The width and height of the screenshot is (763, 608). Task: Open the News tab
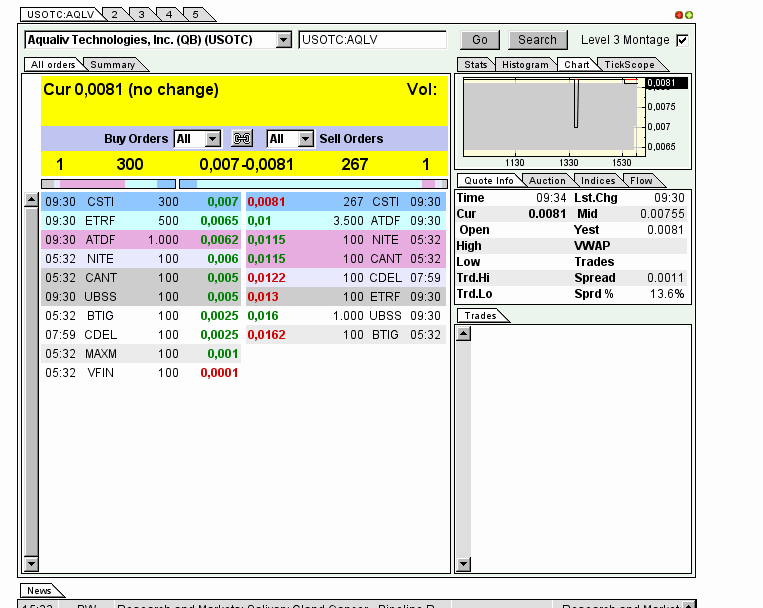[x=39, y=590]
